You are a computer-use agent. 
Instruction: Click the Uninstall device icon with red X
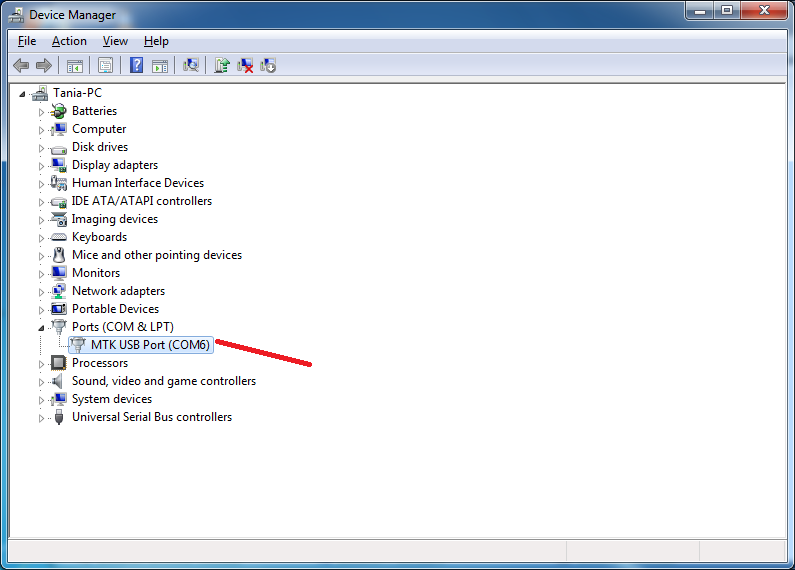point(245,66)
